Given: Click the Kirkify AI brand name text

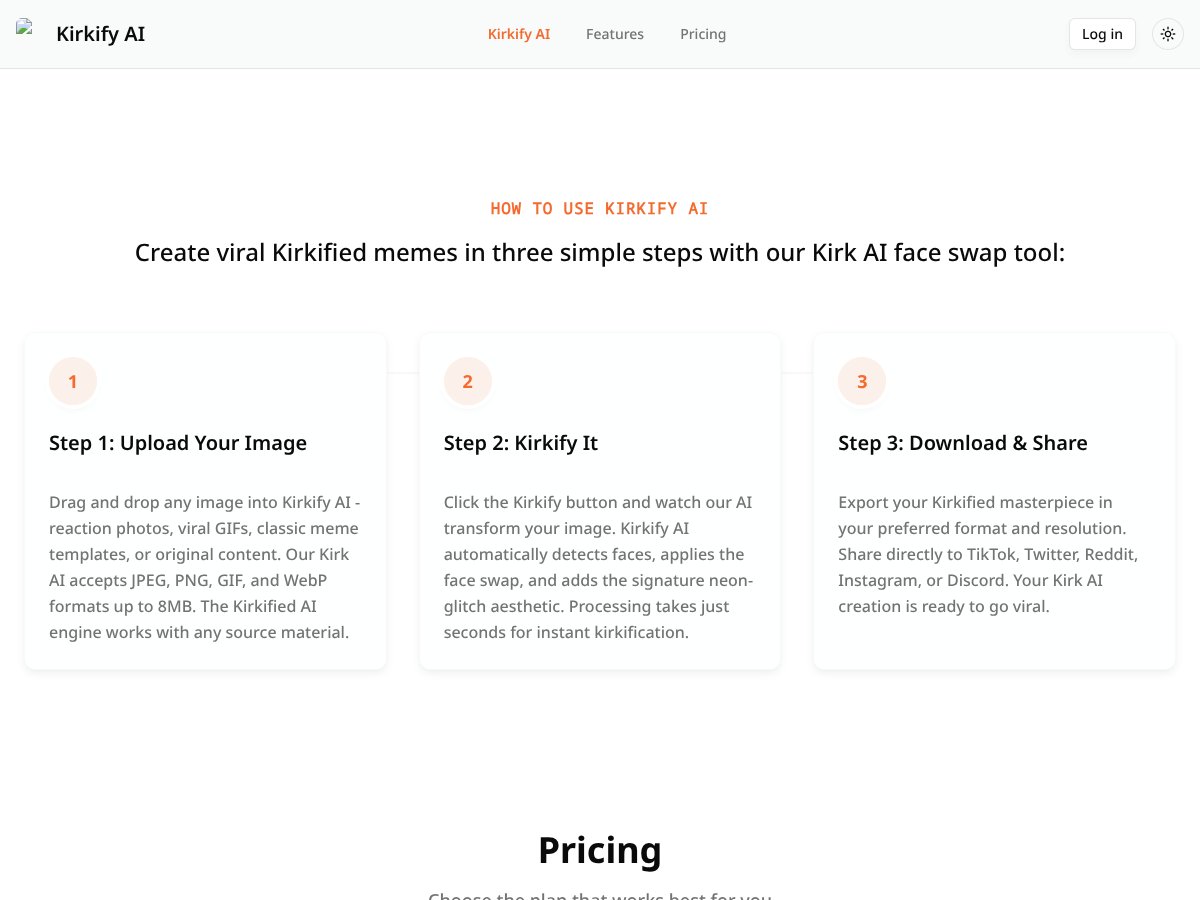Looking at the screenshot, I should click(x=100, y=33).
